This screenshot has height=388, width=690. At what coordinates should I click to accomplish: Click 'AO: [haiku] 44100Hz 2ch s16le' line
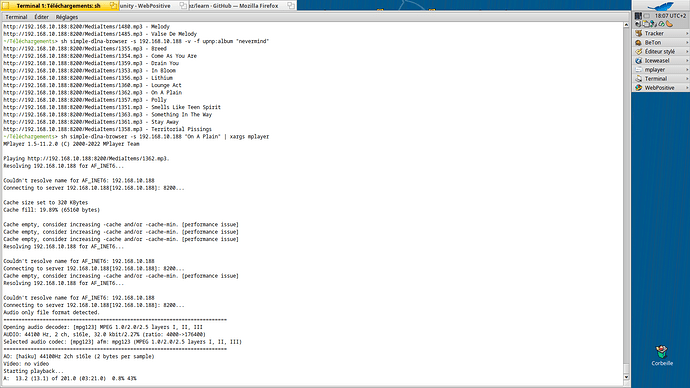[x=79, y=356]
